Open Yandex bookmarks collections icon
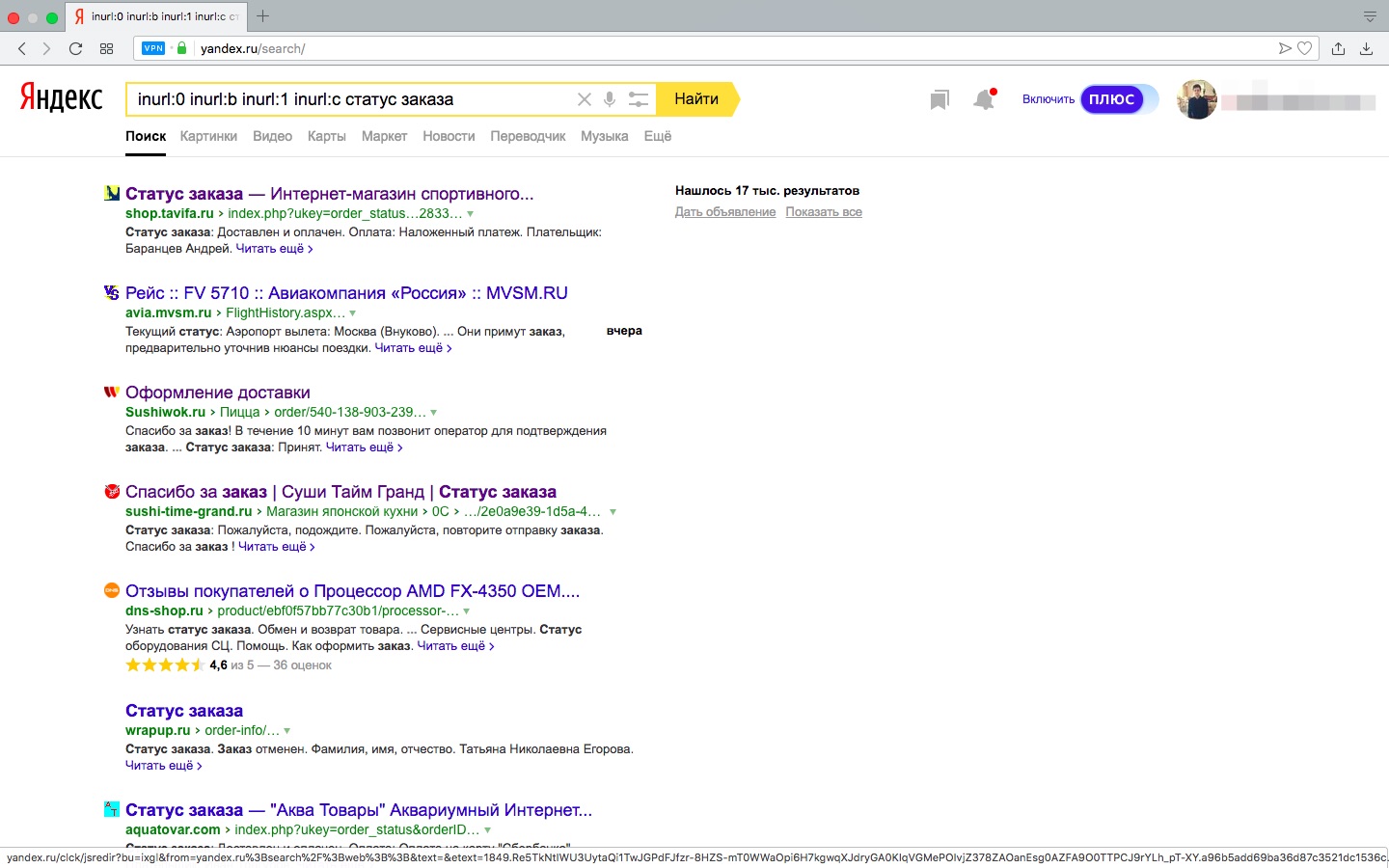 pyautogui.click(x=940, y=99)
